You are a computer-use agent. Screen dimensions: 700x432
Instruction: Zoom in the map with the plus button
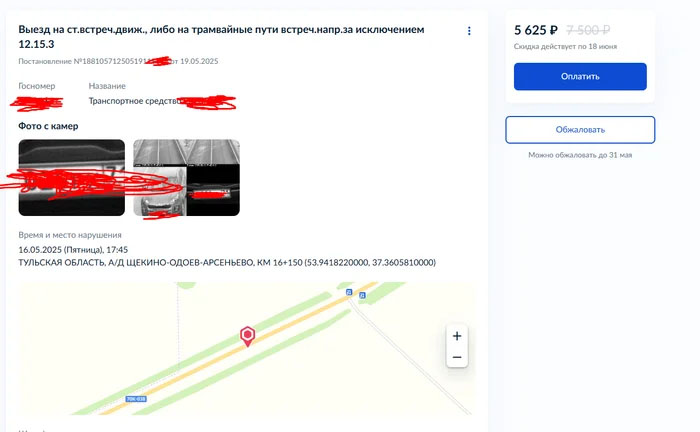(x=457, y=336)
